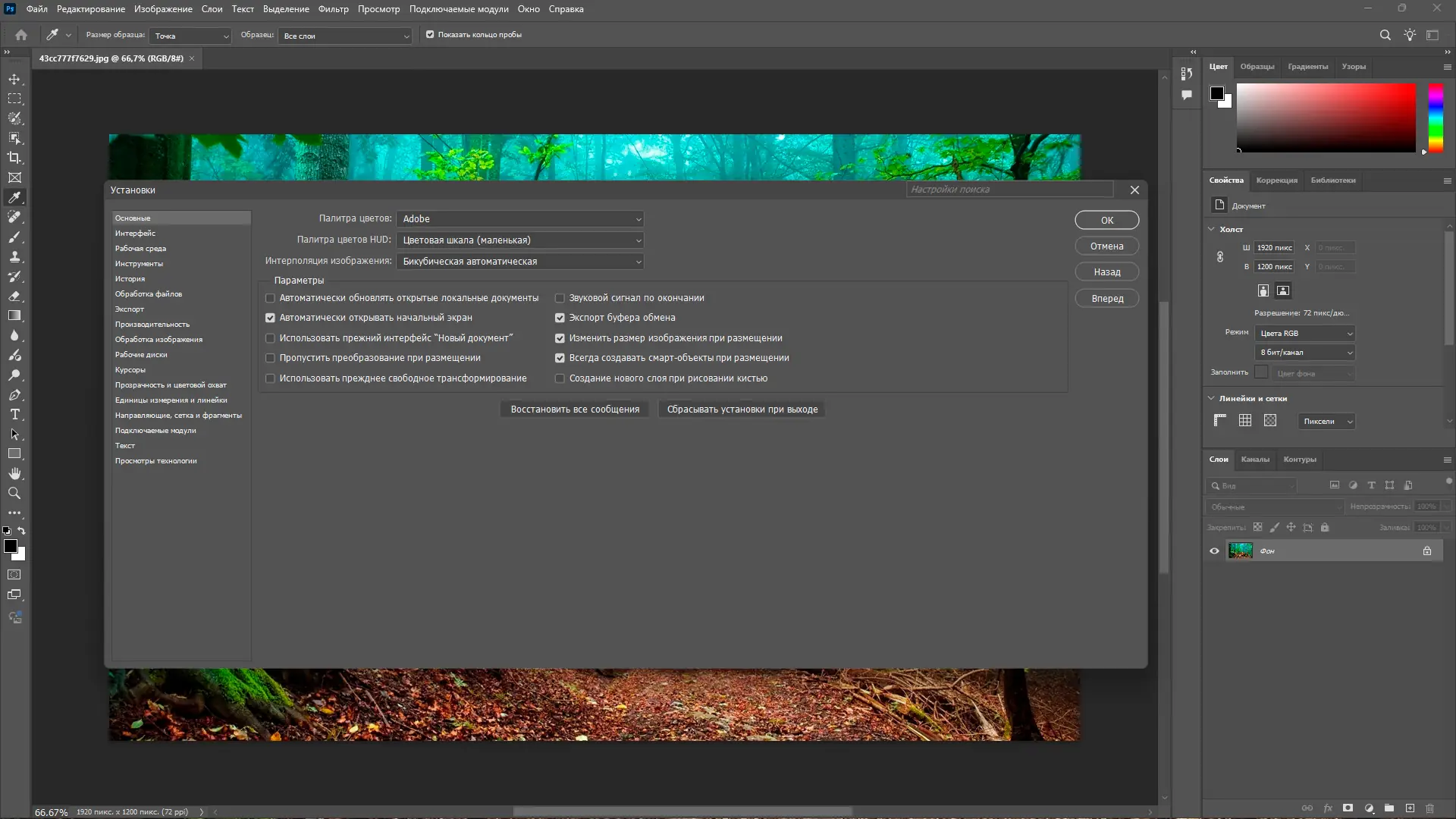Enable the 'Звуковой сигнал по окончании' checkbox
The image size is (1456, 819).
pos(560,298)
